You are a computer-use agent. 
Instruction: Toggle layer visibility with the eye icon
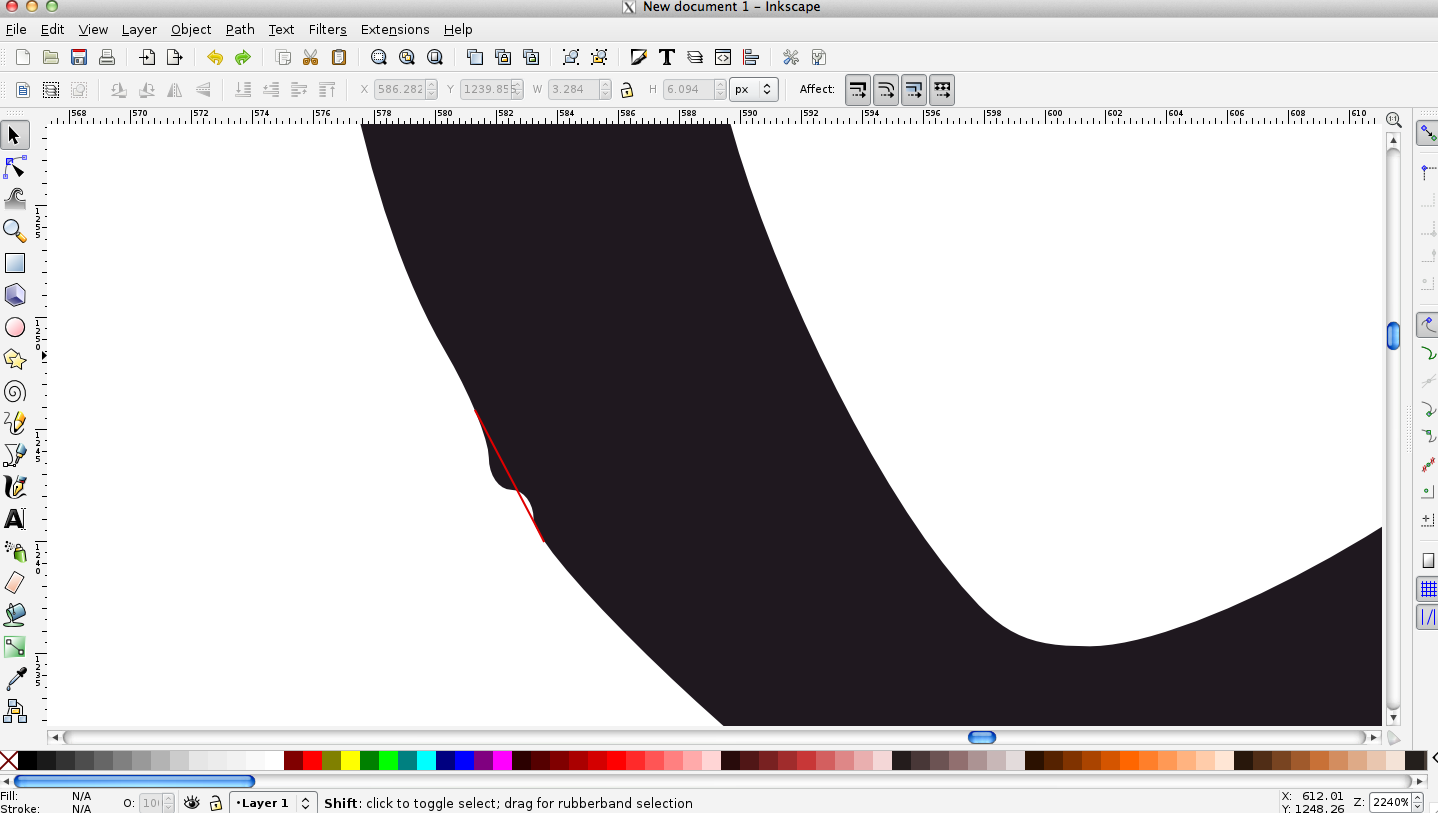190,803
